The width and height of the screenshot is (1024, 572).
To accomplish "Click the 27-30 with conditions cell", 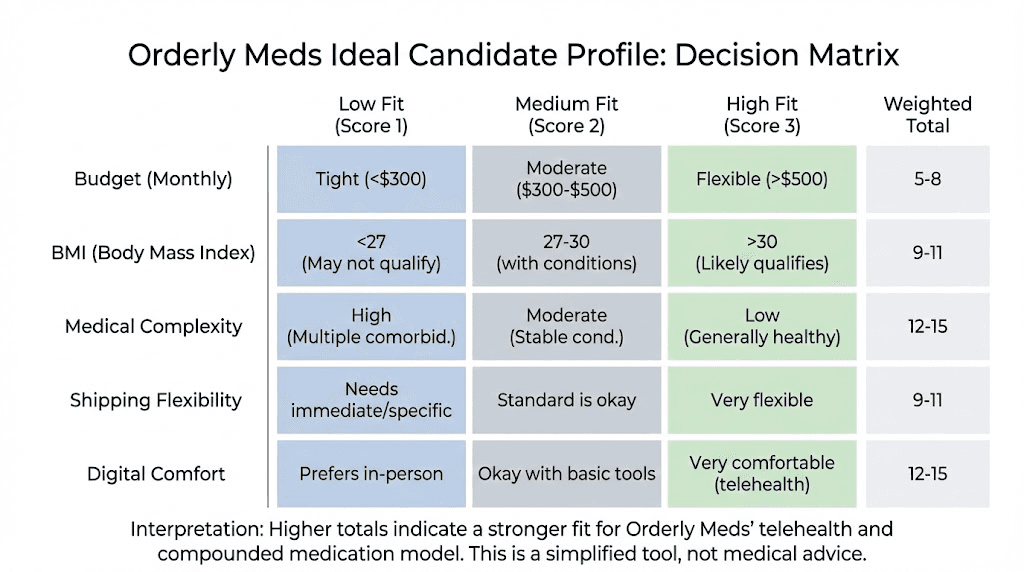I will [566, 253].
